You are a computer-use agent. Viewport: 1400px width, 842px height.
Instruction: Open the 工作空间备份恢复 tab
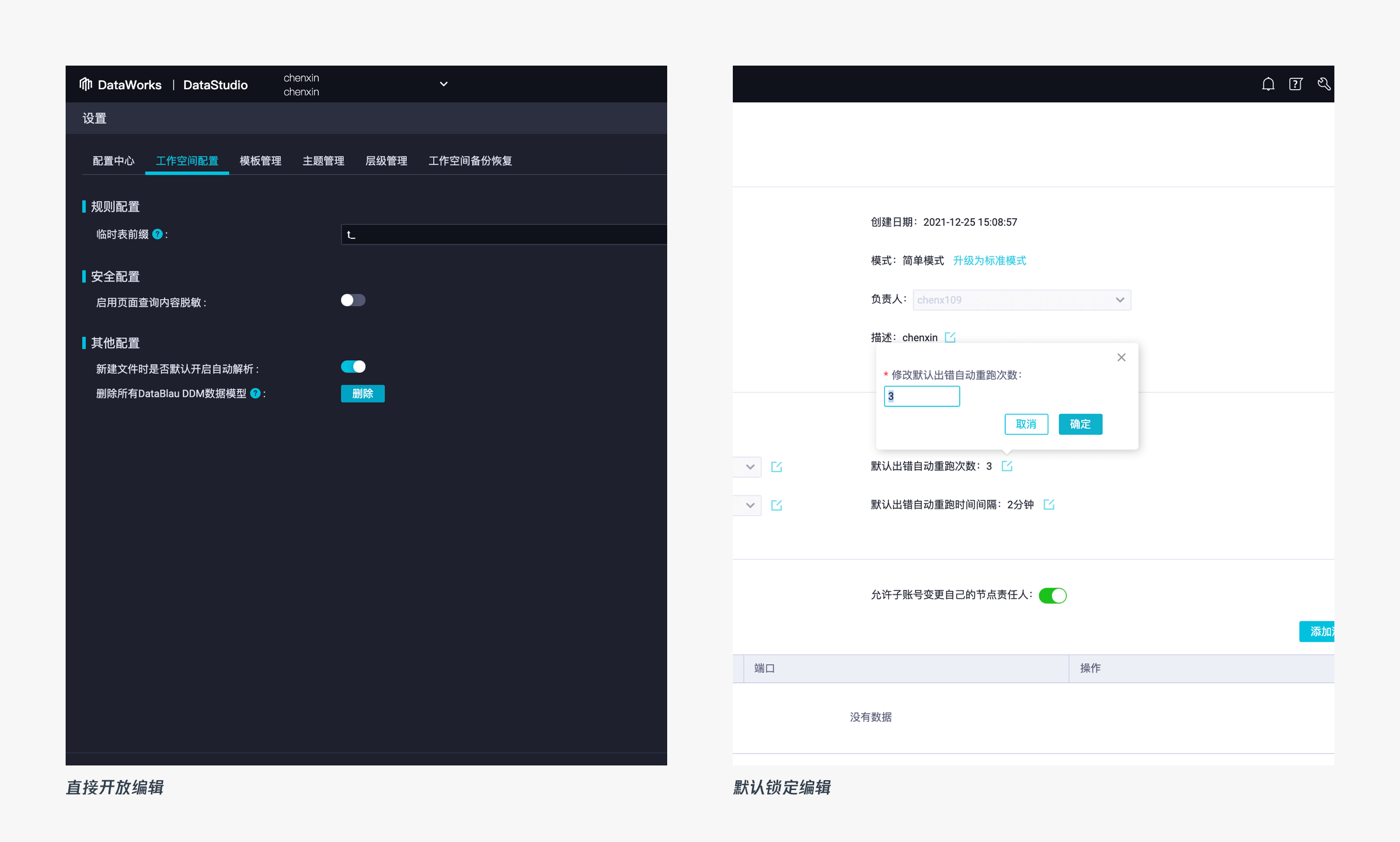[470, 161]
